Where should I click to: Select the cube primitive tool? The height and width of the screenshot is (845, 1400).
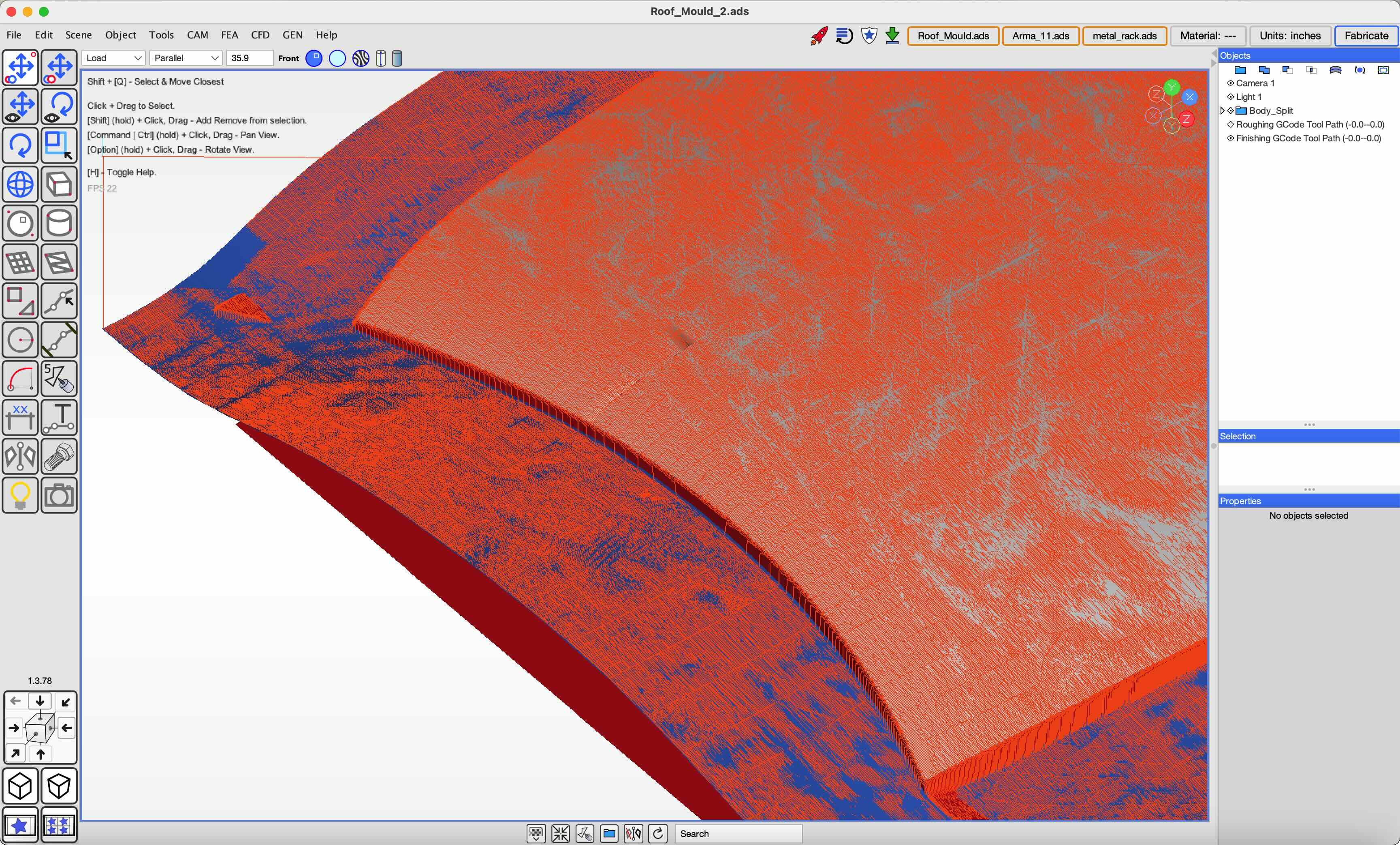coord(59,185)
